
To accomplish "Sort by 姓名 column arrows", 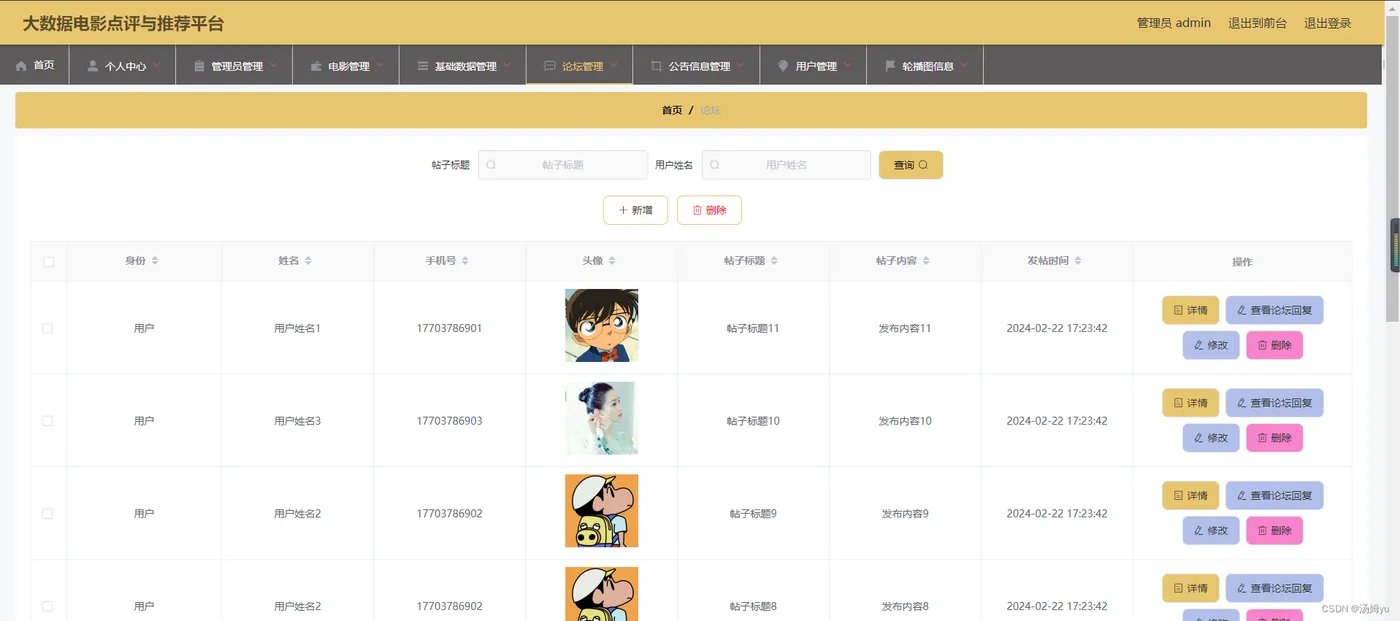I will pos(308,261).
